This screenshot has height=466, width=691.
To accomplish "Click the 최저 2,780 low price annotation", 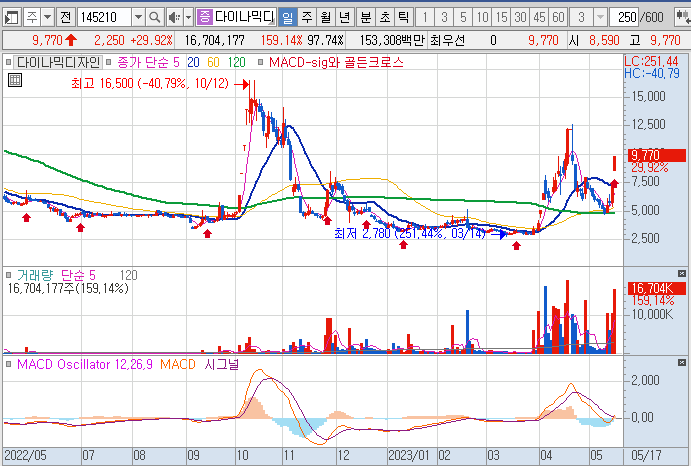I will (410, 233).
